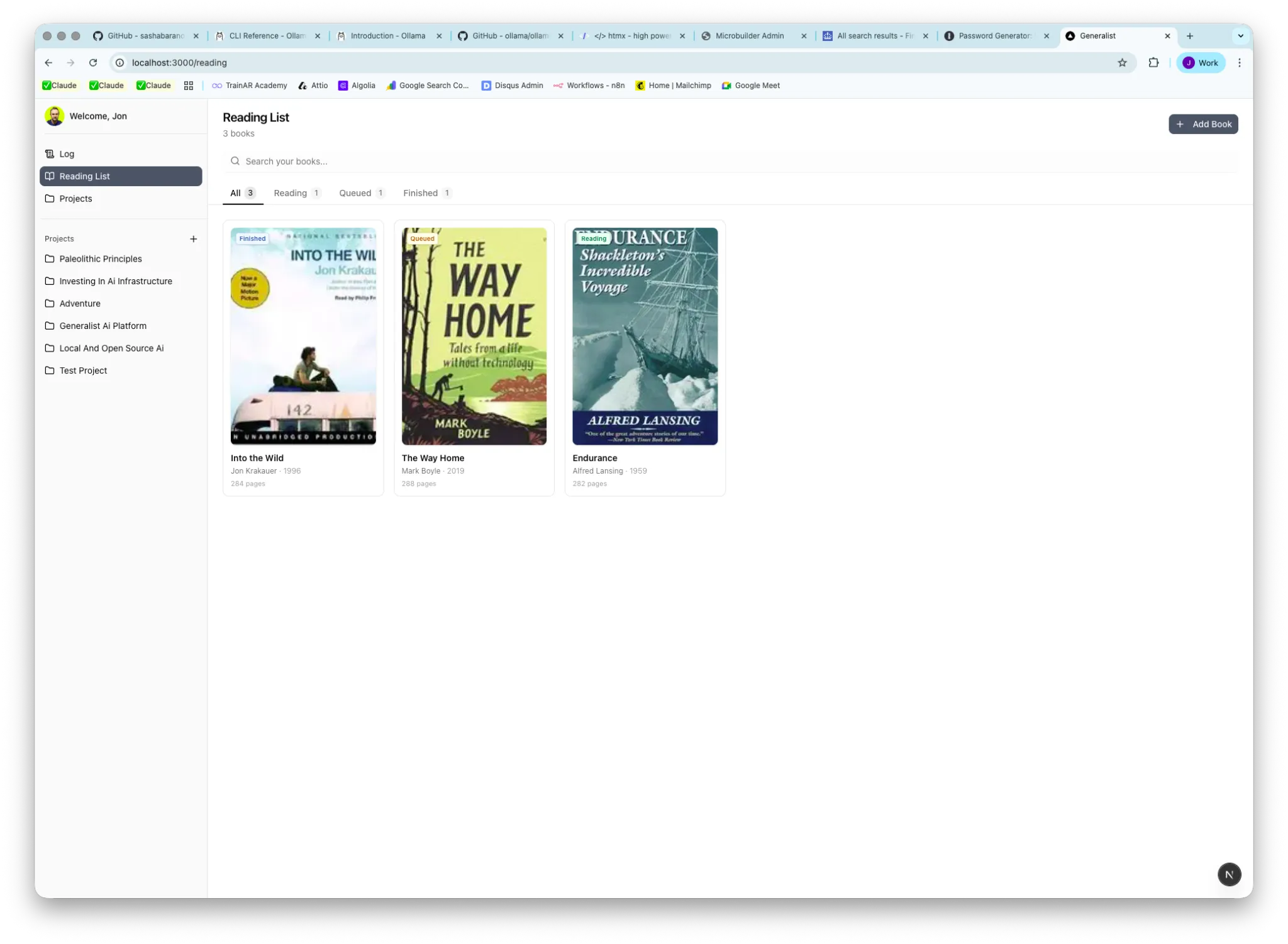Toggle the Queued badge on The Way Home
Viewport: 1288px width, 944px height.
click(x=422, y=238)
